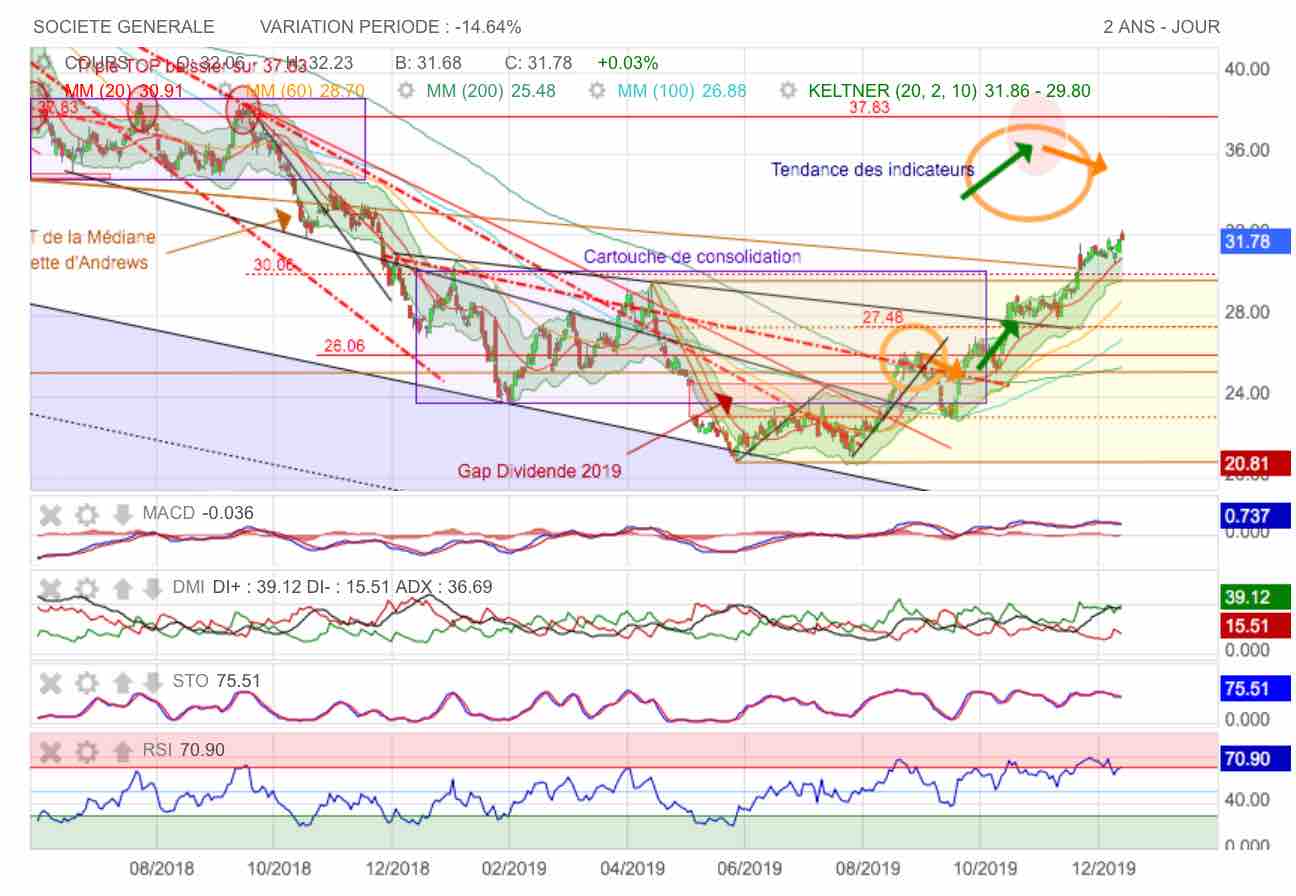Open DMI settings gear icon
The width and height of the screenshot is (1296, 896).
pos(87,588)
